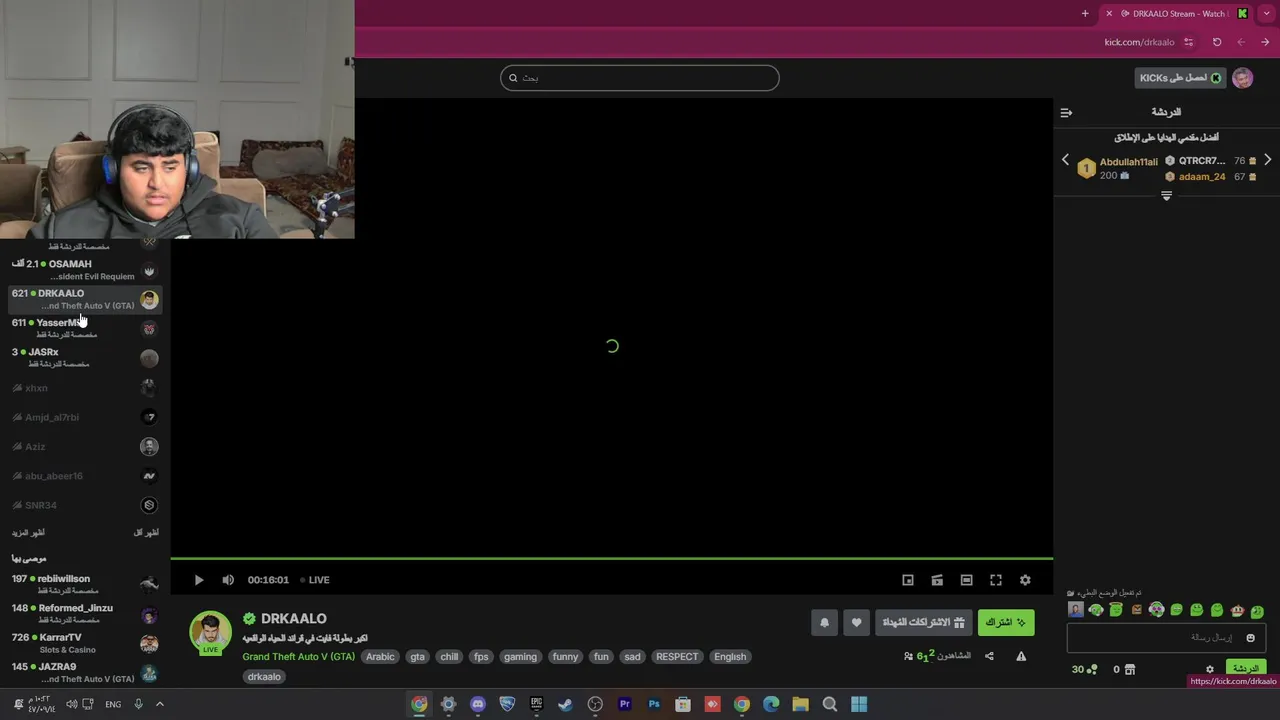Click the green subscribe button

tap(1006, 622)
